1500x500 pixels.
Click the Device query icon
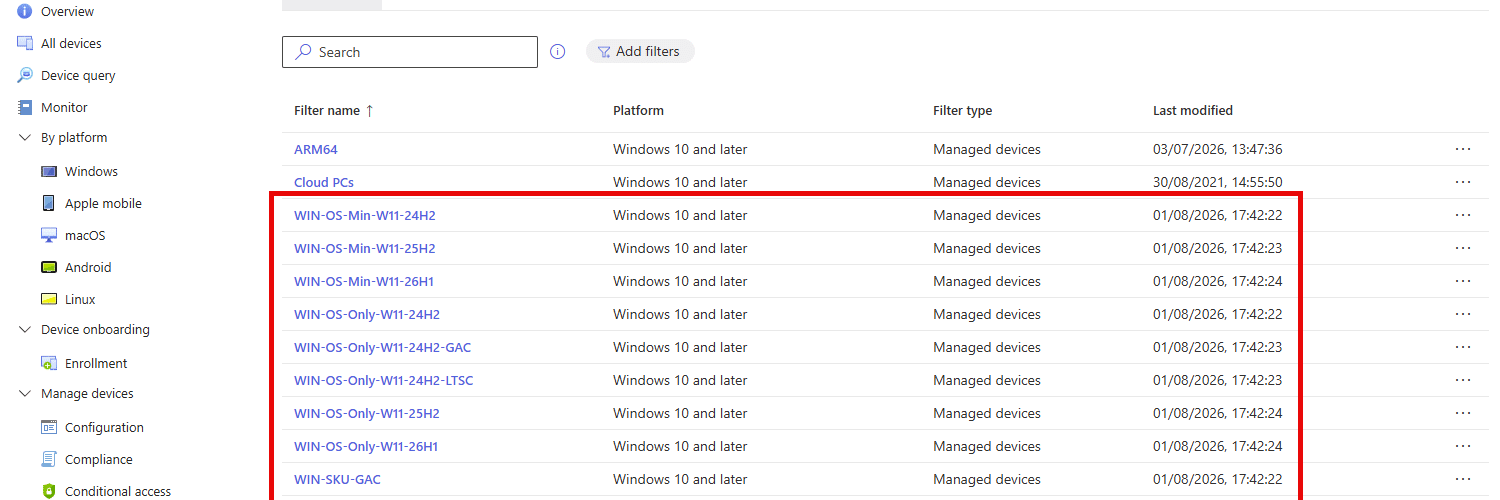pos(25,75)
